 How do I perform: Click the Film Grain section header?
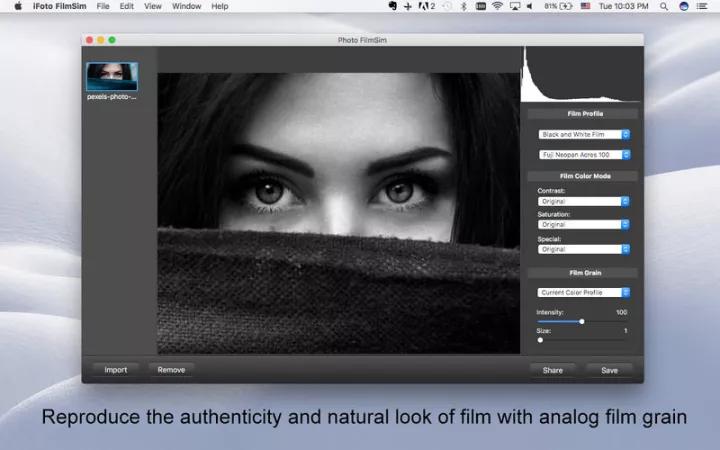click(583, 273)
